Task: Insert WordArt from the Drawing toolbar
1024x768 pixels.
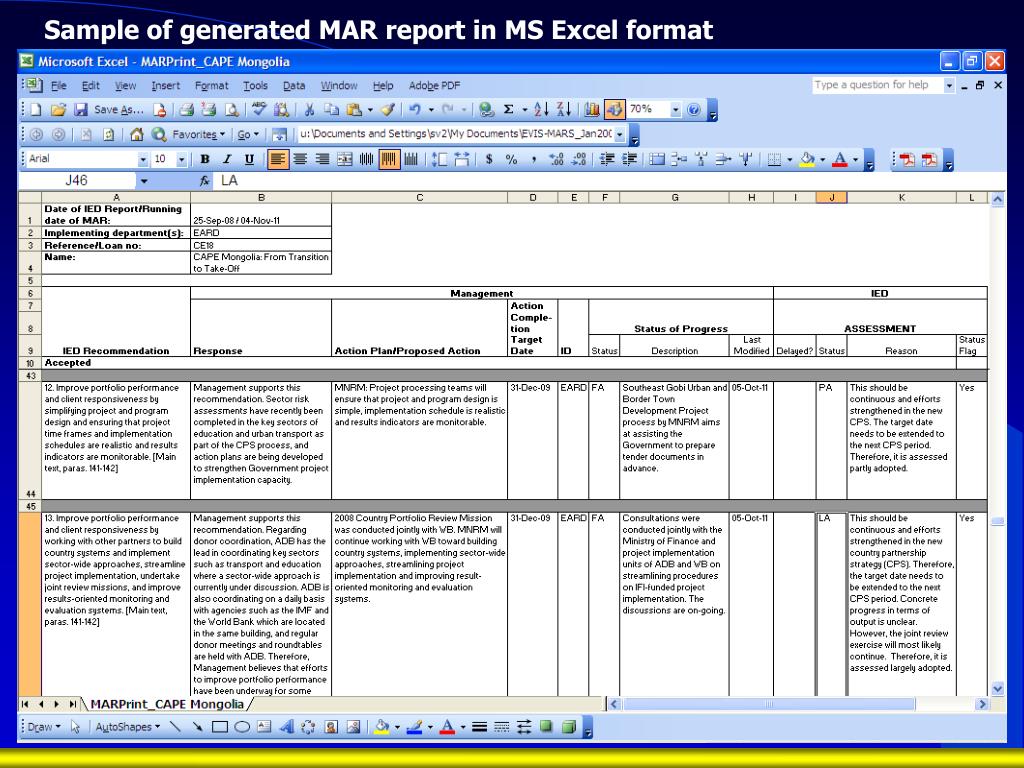Action: [x=286, y=727]
